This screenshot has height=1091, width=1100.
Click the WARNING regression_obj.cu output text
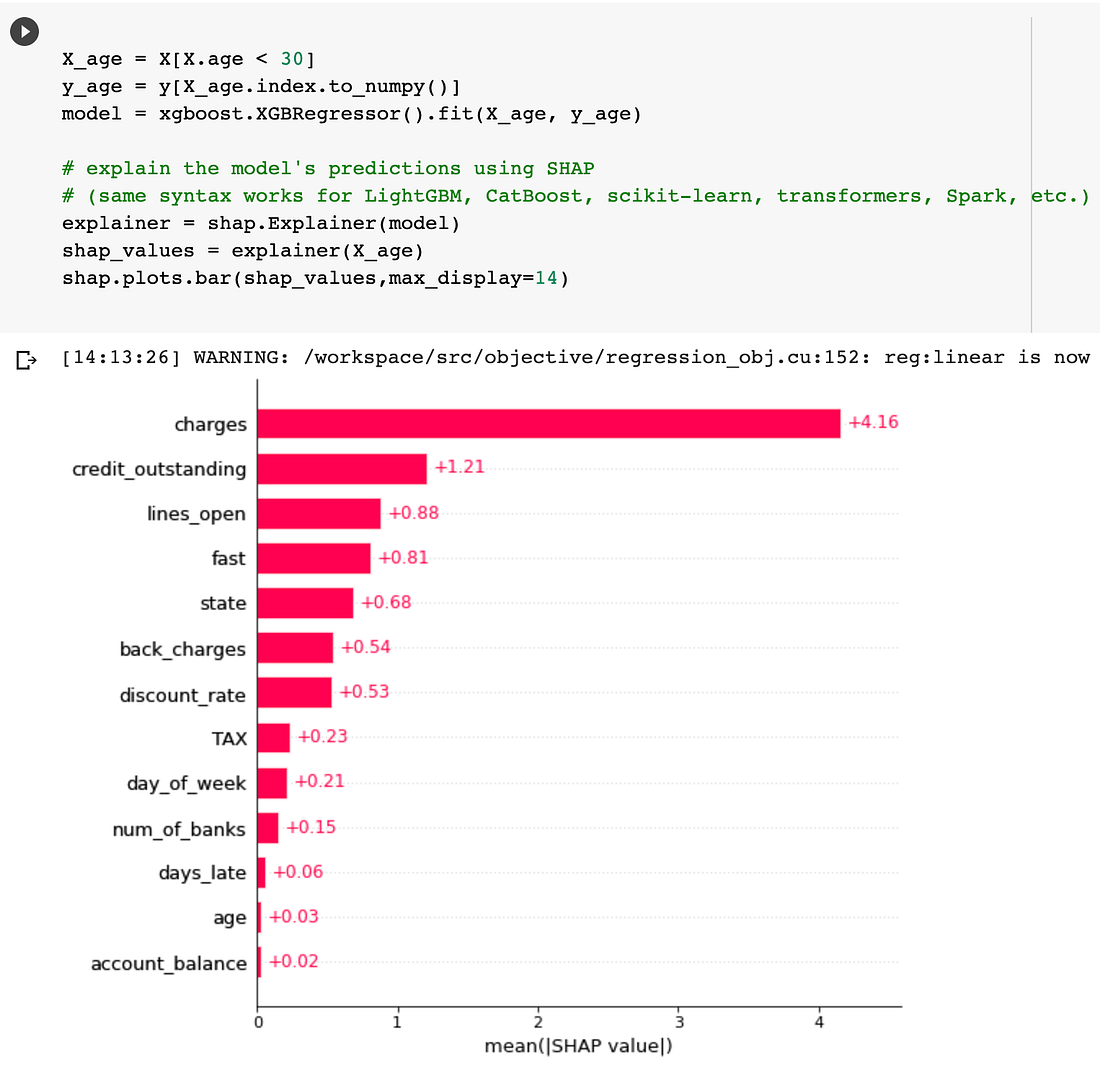point(575,358)
